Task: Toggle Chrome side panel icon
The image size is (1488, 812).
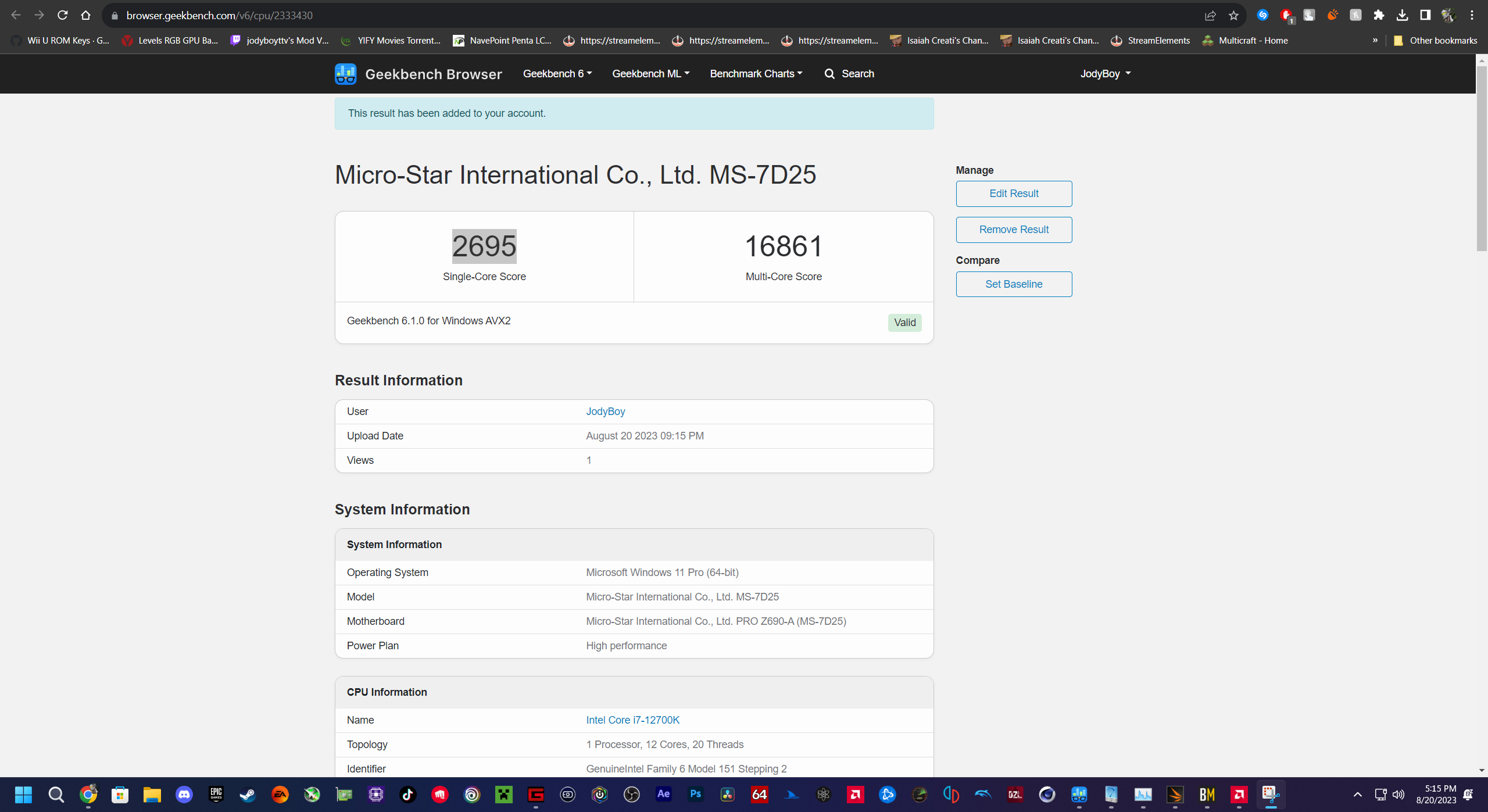Action: click(1425, 15)
